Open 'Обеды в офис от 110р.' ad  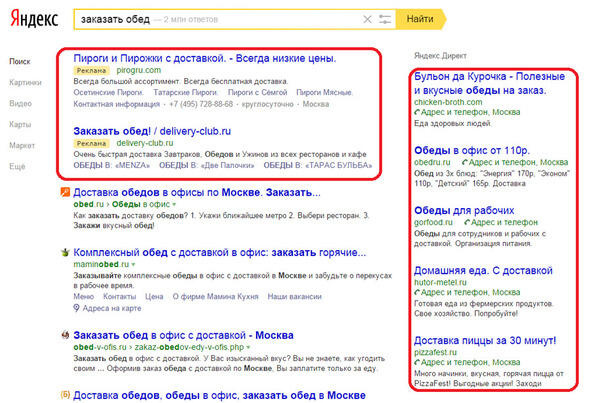pyautogui.click(x=472, y=150)
